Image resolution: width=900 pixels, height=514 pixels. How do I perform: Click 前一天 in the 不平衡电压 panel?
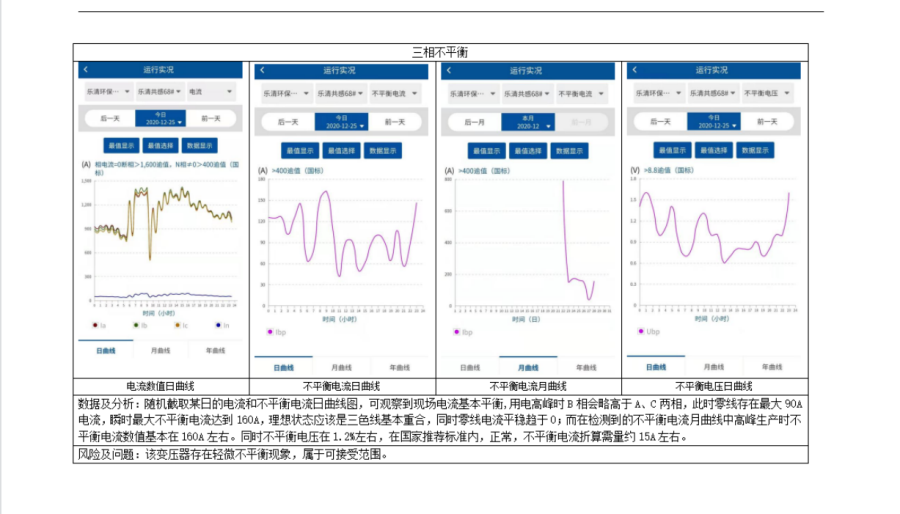pos(768,121)
